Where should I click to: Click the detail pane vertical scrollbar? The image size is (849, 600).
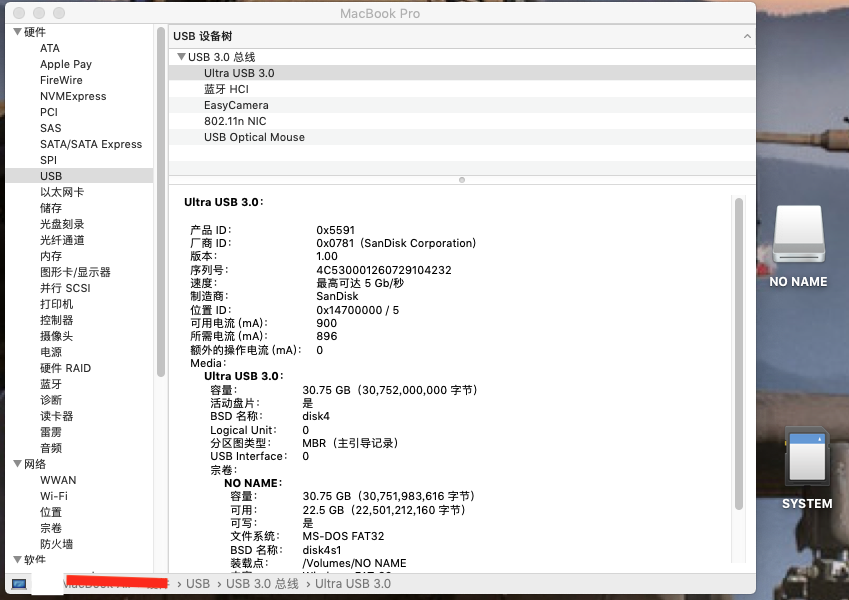click(739, 350)
